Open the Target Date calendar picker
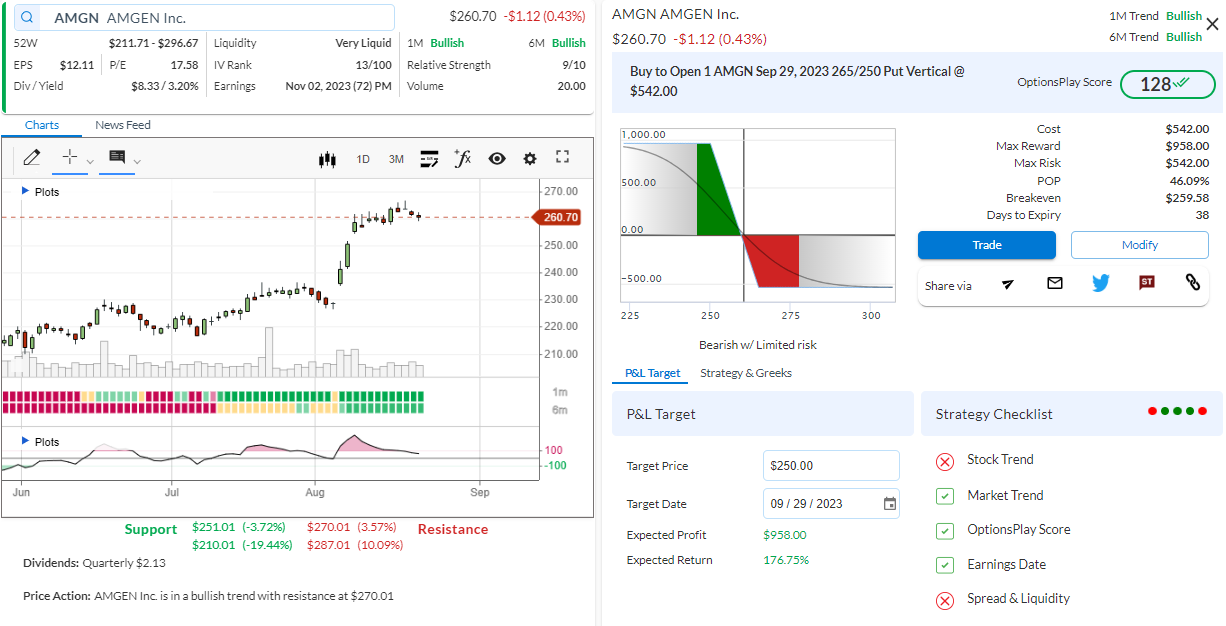 coord(890,504)
